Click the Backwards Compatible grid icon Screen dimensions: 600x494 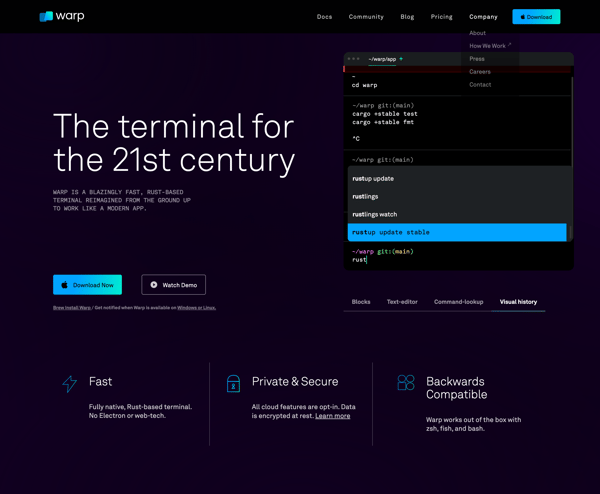406,382
